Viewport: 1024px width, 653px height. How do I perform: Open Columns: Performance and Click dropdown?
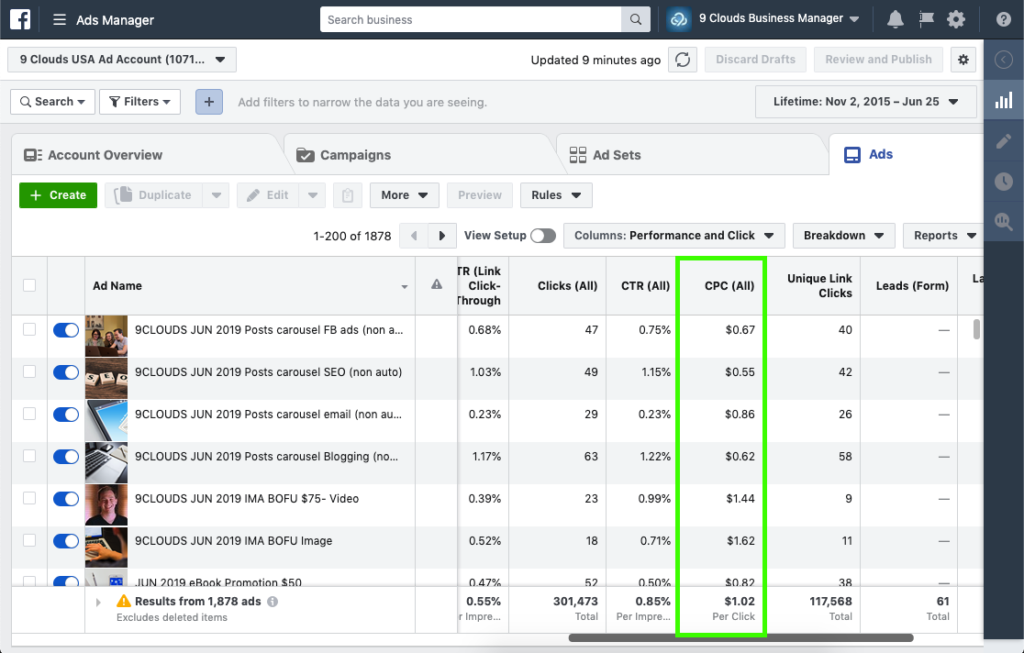pyautogui.click(x=675, y=236)
